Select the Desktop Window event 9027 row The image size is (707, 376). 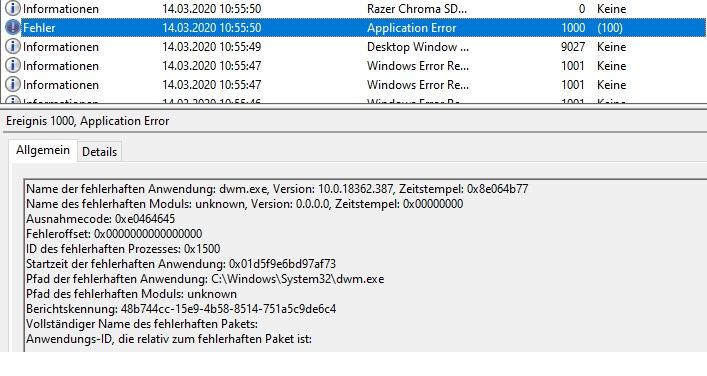click(x=354, y=46)
